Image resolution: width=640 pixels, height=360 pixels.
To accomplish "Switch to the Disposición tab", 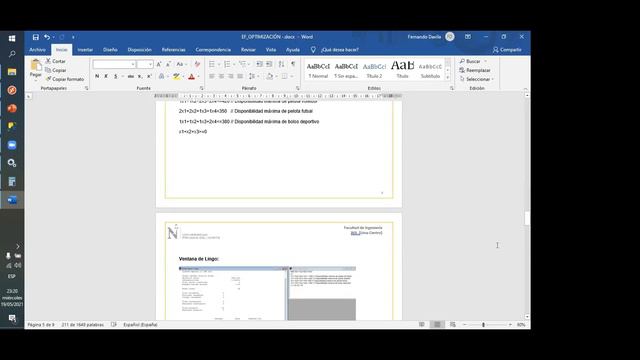I will (140, 50).
